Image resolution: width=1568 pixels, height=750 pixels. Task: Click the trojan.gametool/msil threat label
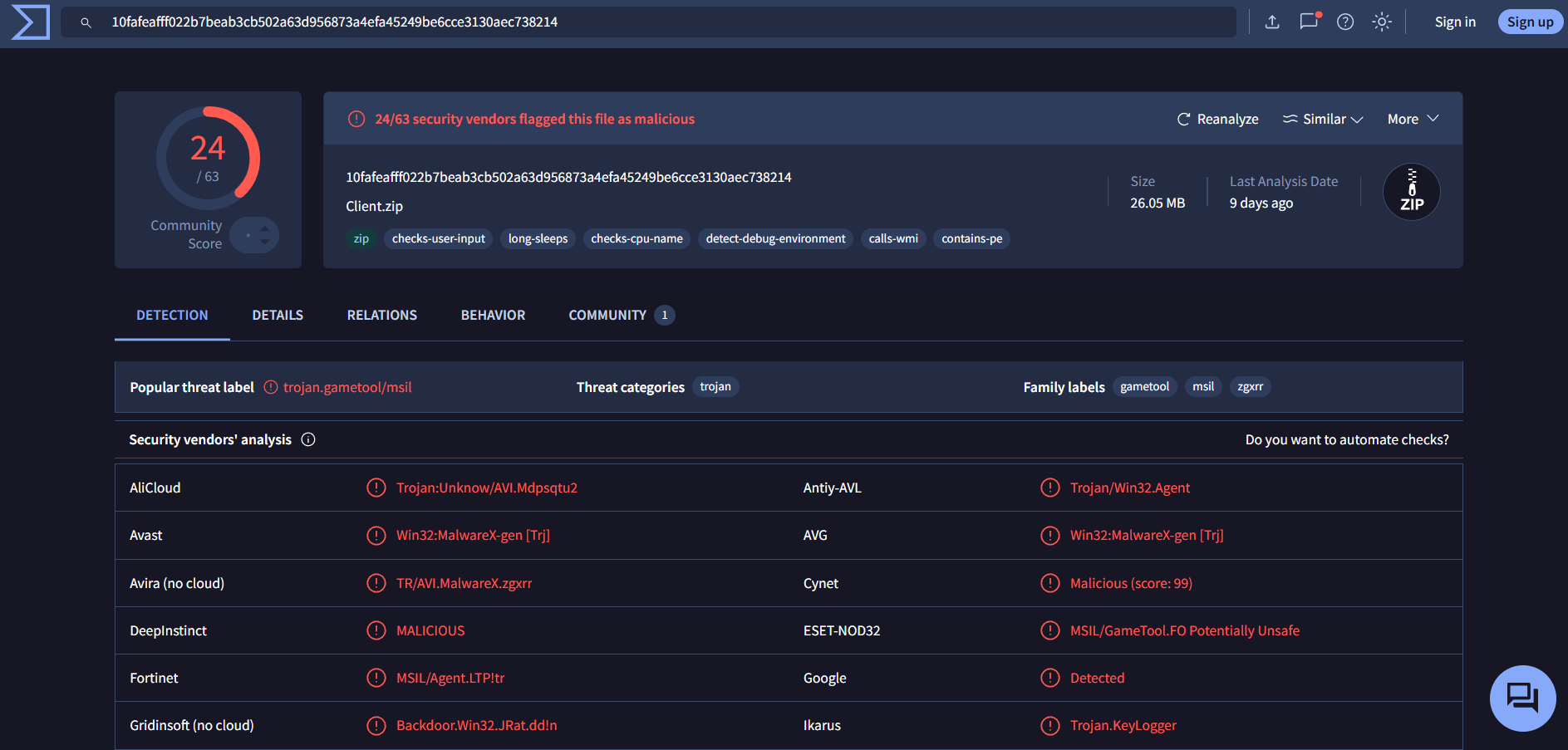[347, 387]
